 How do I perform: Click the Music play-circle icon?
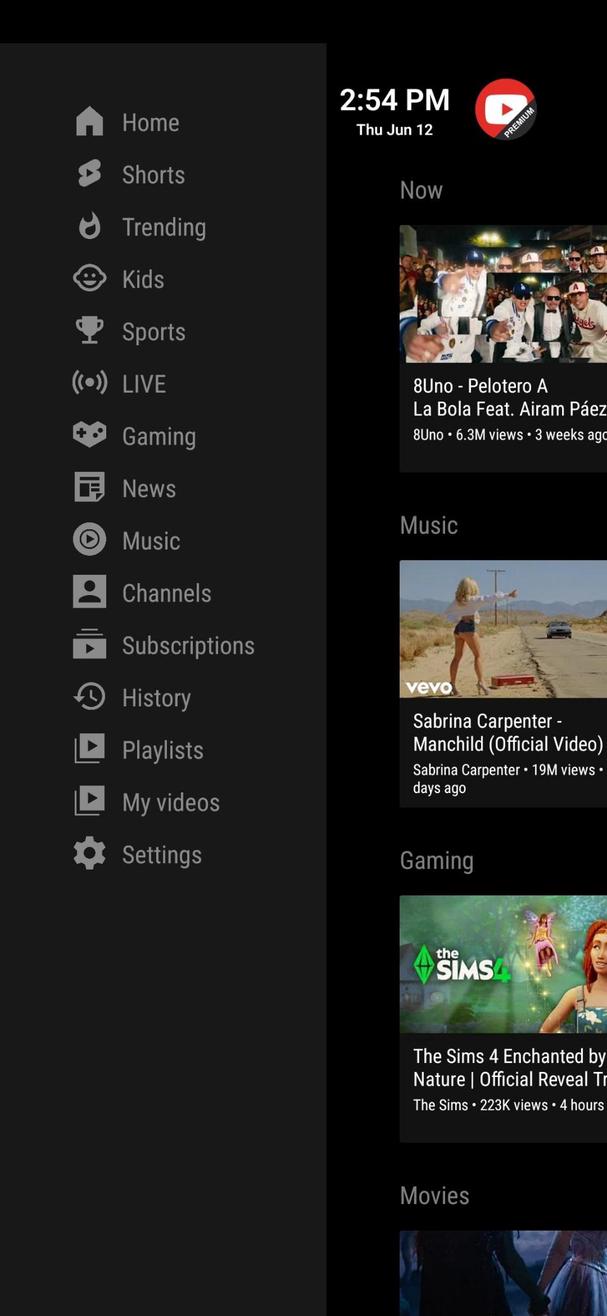[89, 540]
